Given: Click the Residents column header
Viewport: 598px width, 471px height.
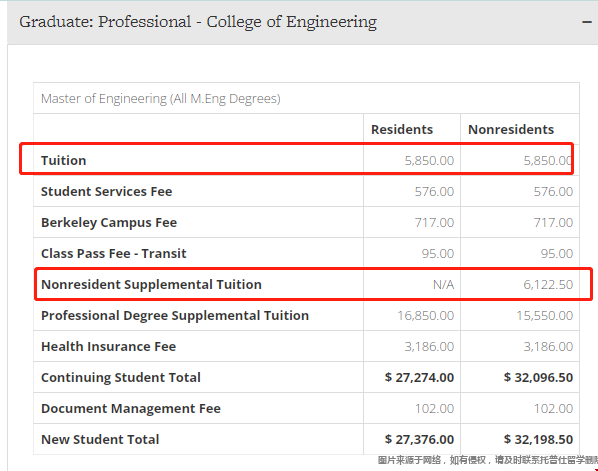Looking at the screenshot, I should coord(402,129).
